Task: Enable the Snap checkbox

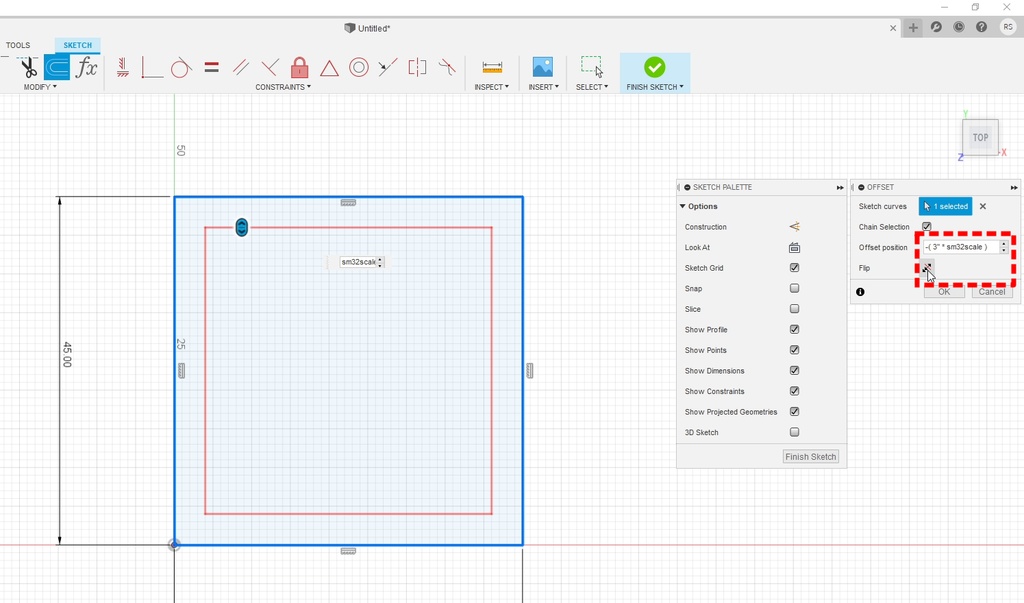Action: (794, 289)
